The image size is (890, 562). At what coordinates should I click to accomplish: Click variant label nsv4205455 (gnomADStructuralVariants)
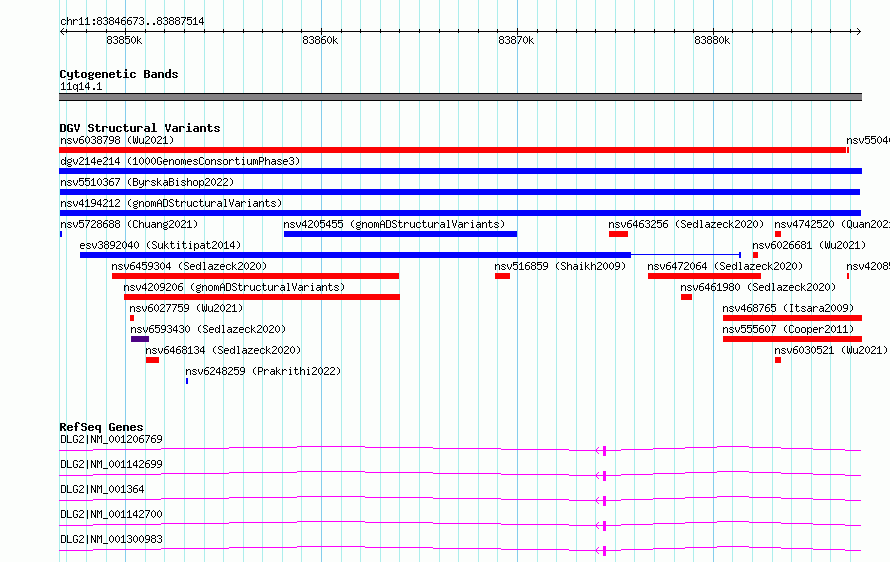click(394, 224)
